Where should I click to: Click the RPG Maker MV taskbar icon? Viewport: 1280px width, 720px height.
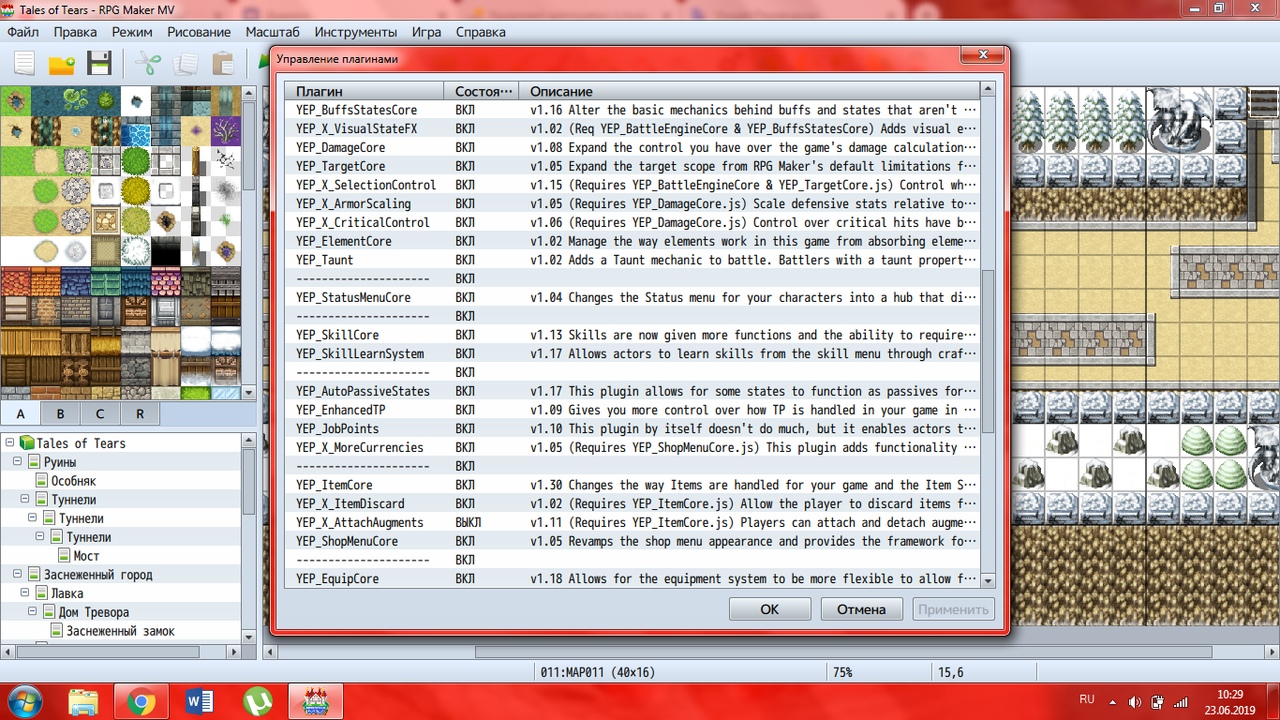[316, 702]
